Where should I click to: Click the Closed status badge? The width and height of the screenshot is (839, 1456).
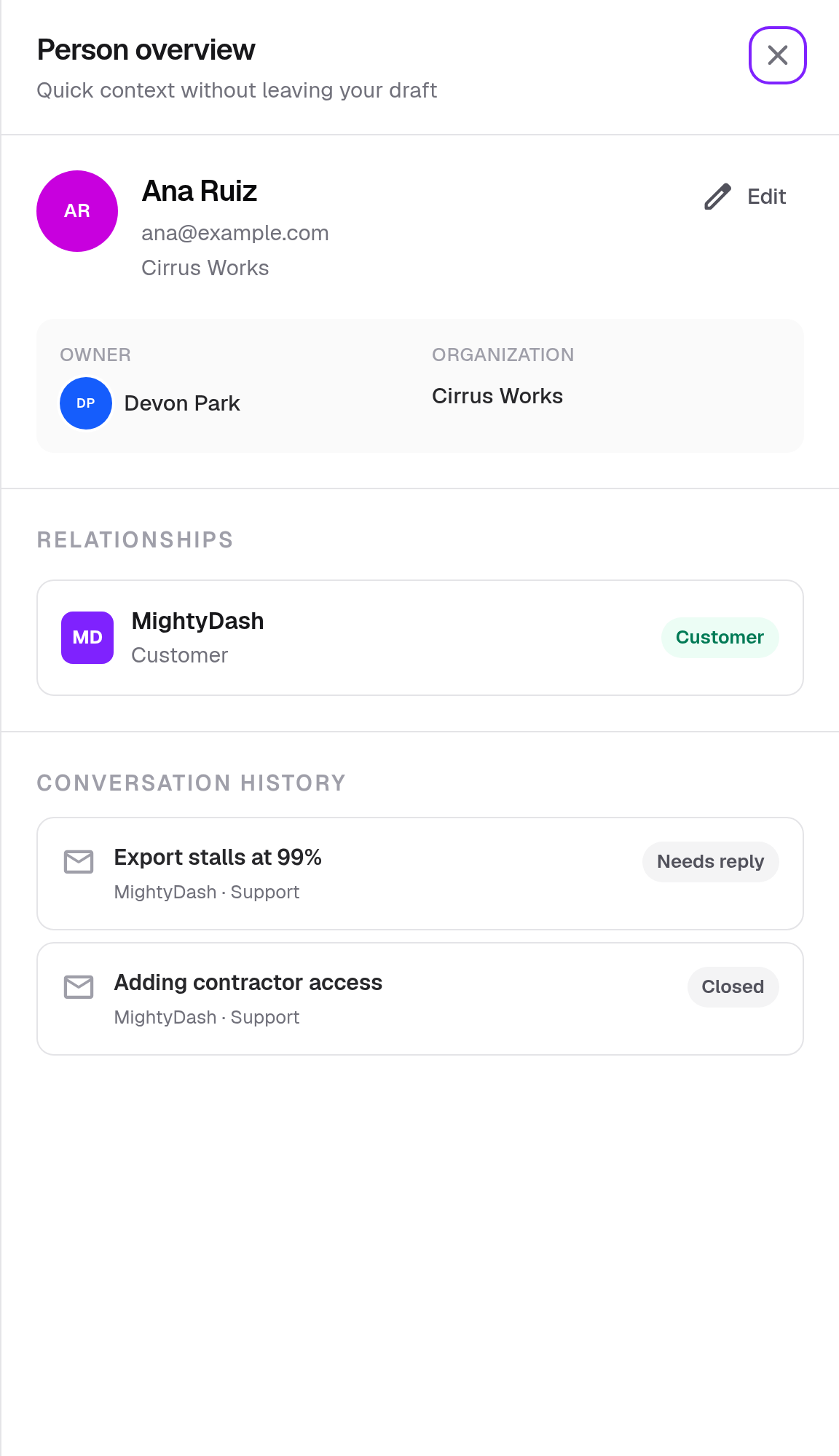[733, 987]
